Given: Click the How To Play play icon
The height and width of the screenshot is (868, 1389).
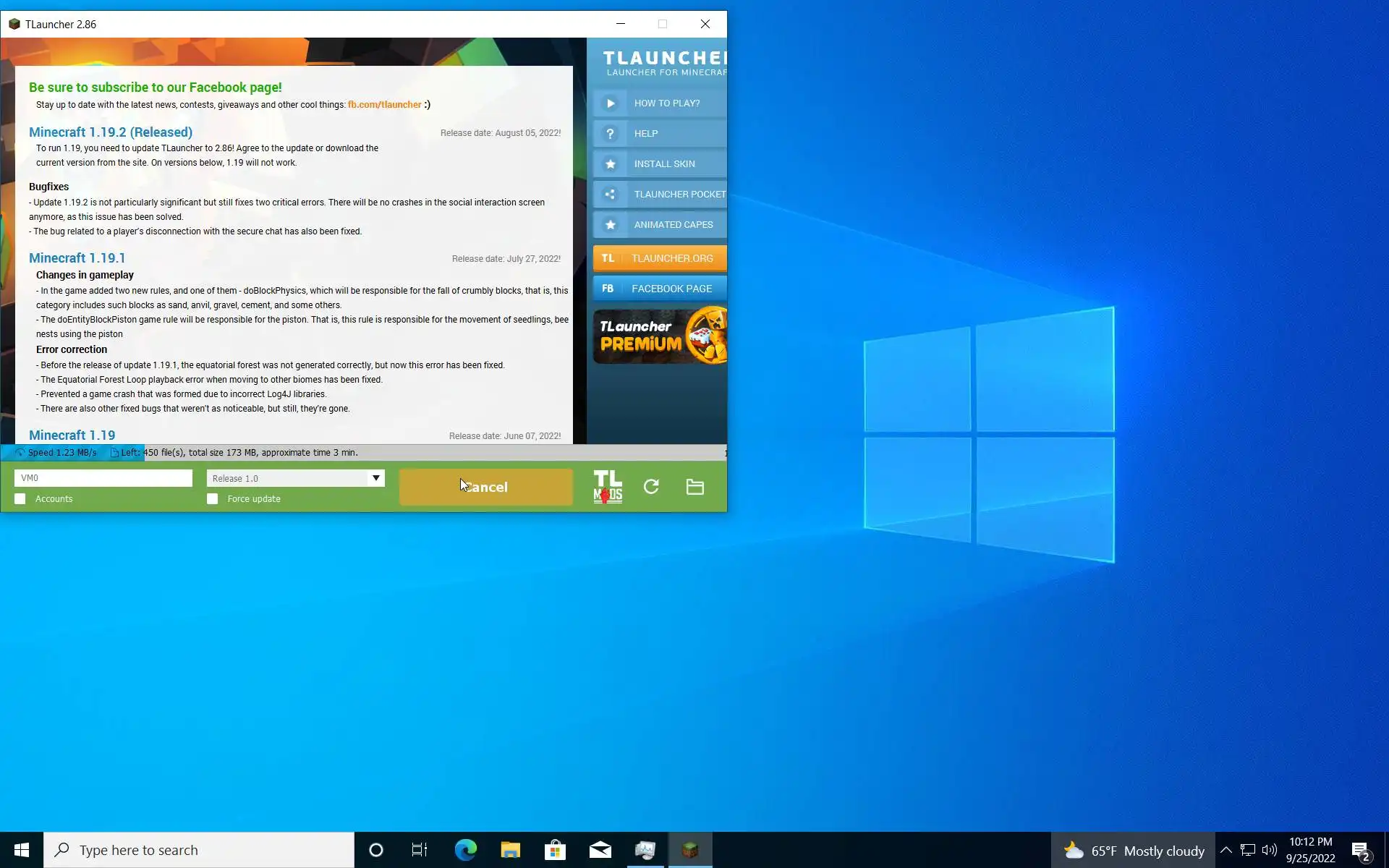Looking at the screenshot, I should pyautogui.click(x=610, y=103).
